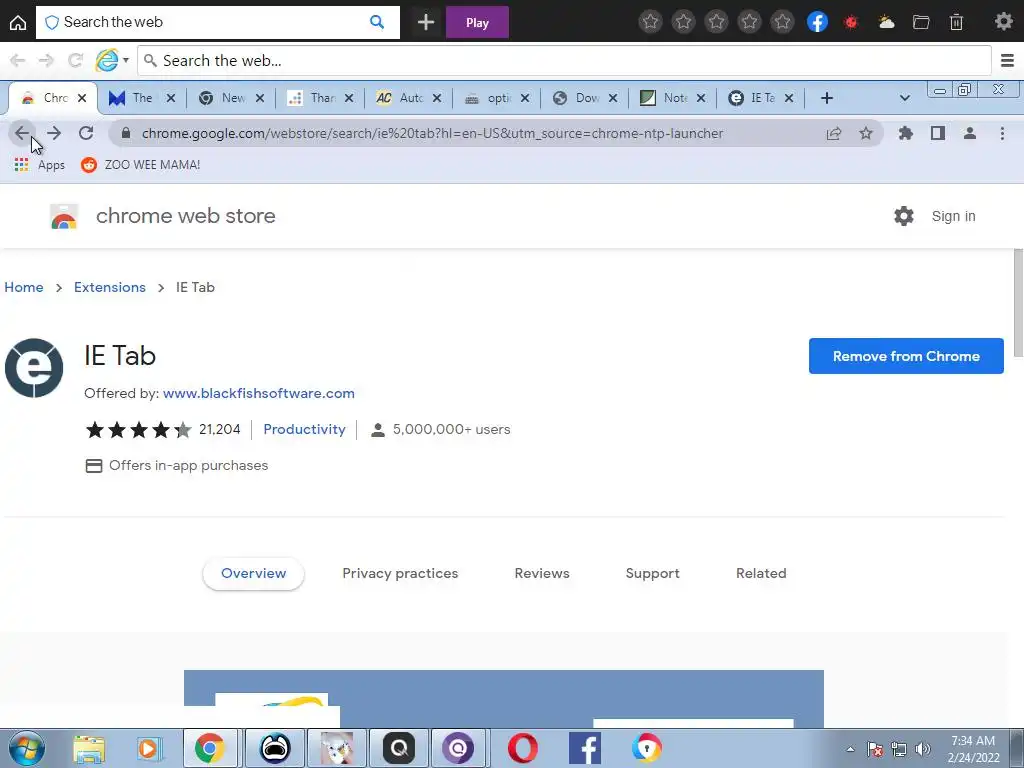Screen dimensions: 1024x768
Task: Open settings with the top-right gear
Action: (x=1004, y=22)
